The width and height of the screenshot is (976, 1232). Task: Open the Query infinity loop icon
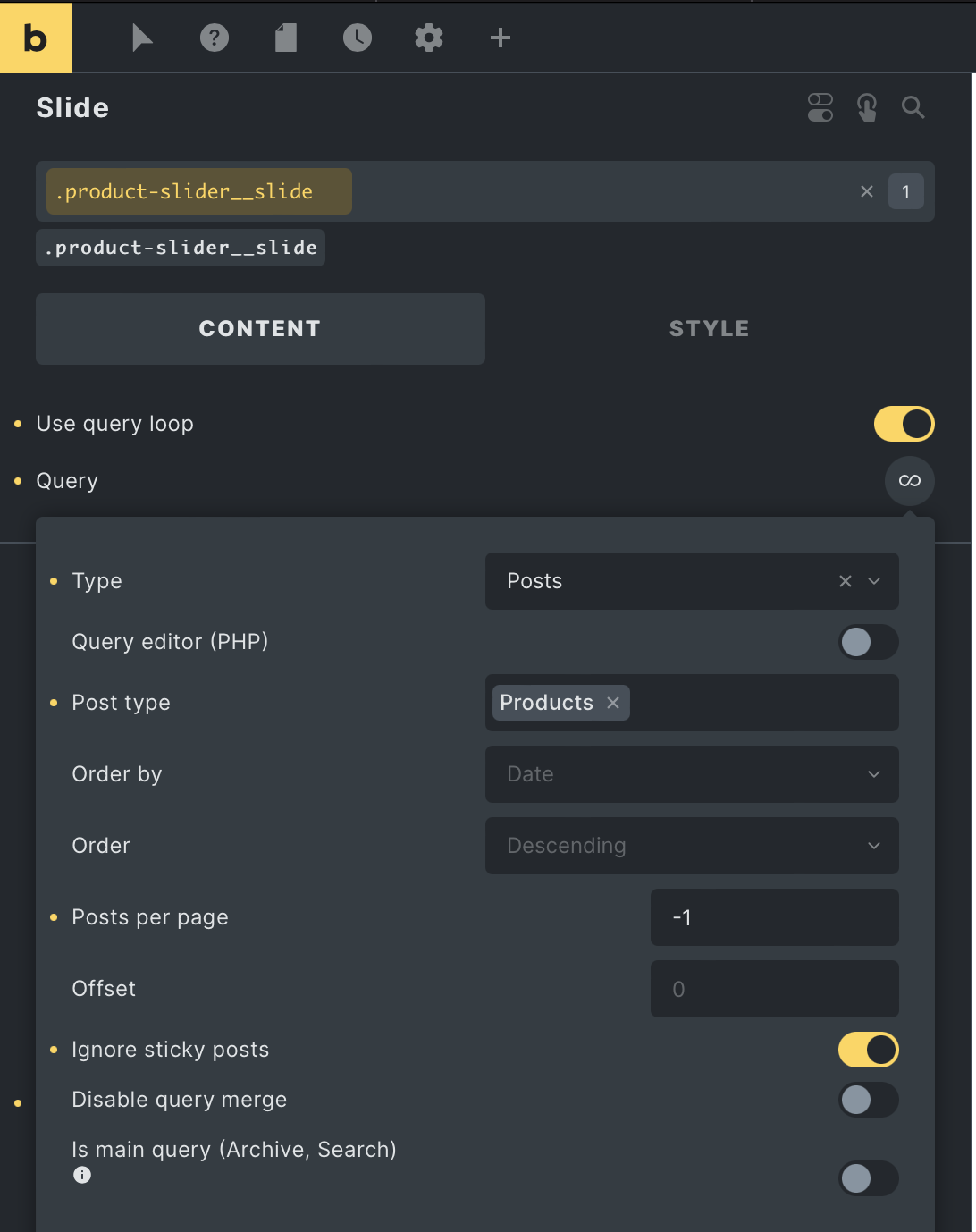coord(910,481)
